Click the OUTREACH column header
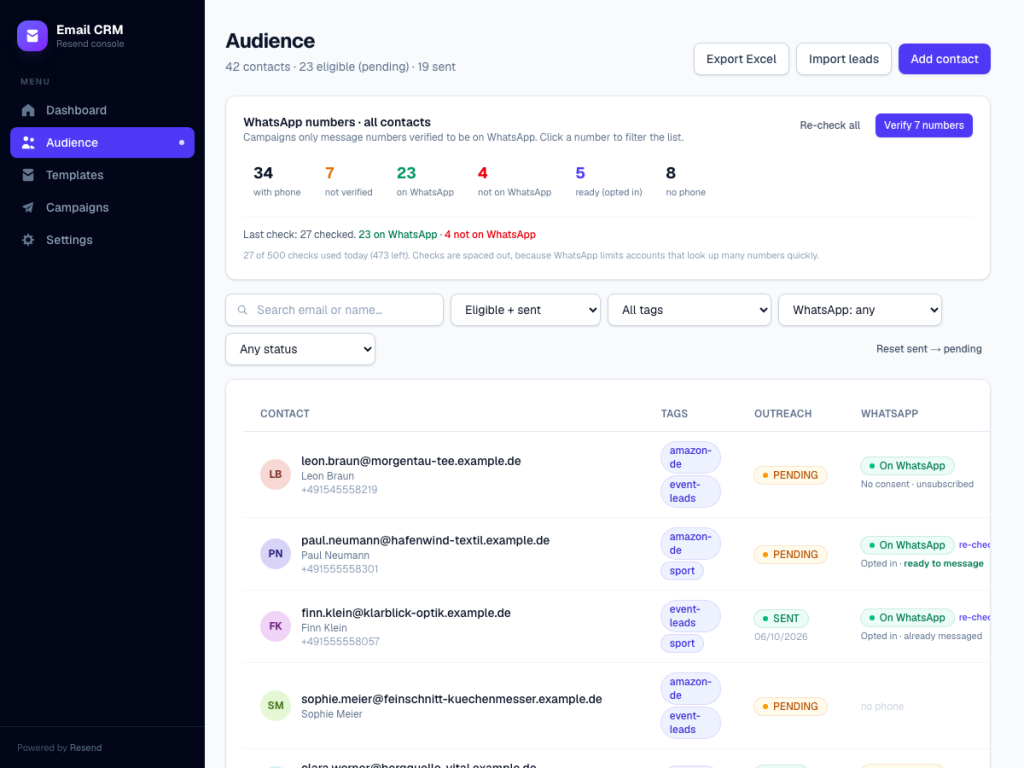This screenshot has width=1024, height=768. point(783,413)
